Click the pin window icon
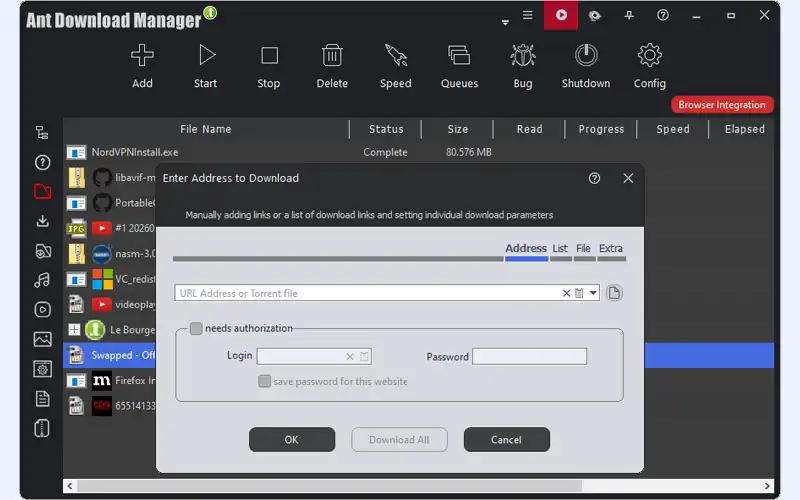Viewport: 800px width, 500px height. coord(629,15)
